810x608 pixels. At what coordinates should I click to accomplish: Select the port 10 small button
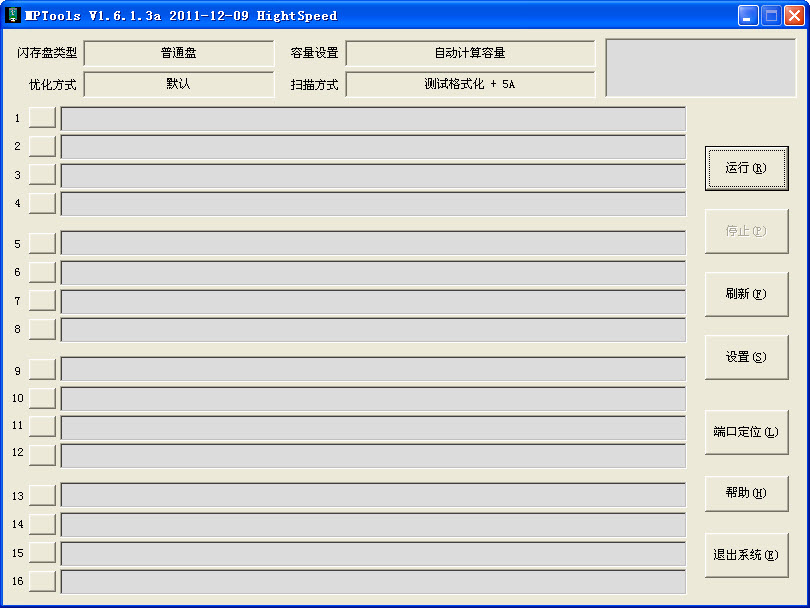[x=42, y=398]
